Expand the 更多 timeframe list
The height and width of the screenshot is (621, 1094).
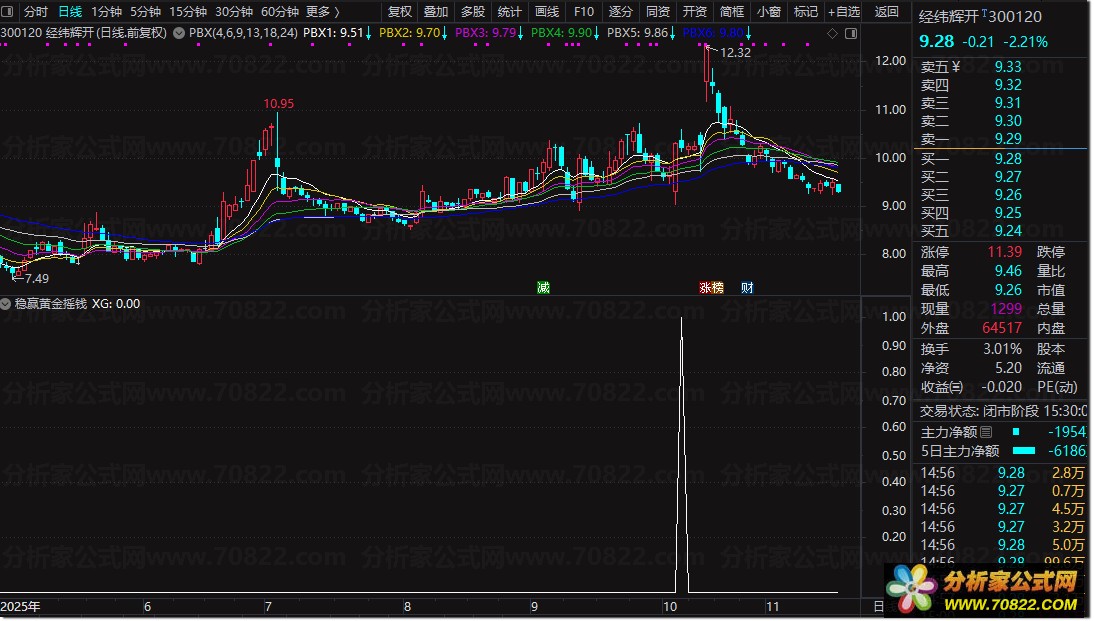point(322,12)
